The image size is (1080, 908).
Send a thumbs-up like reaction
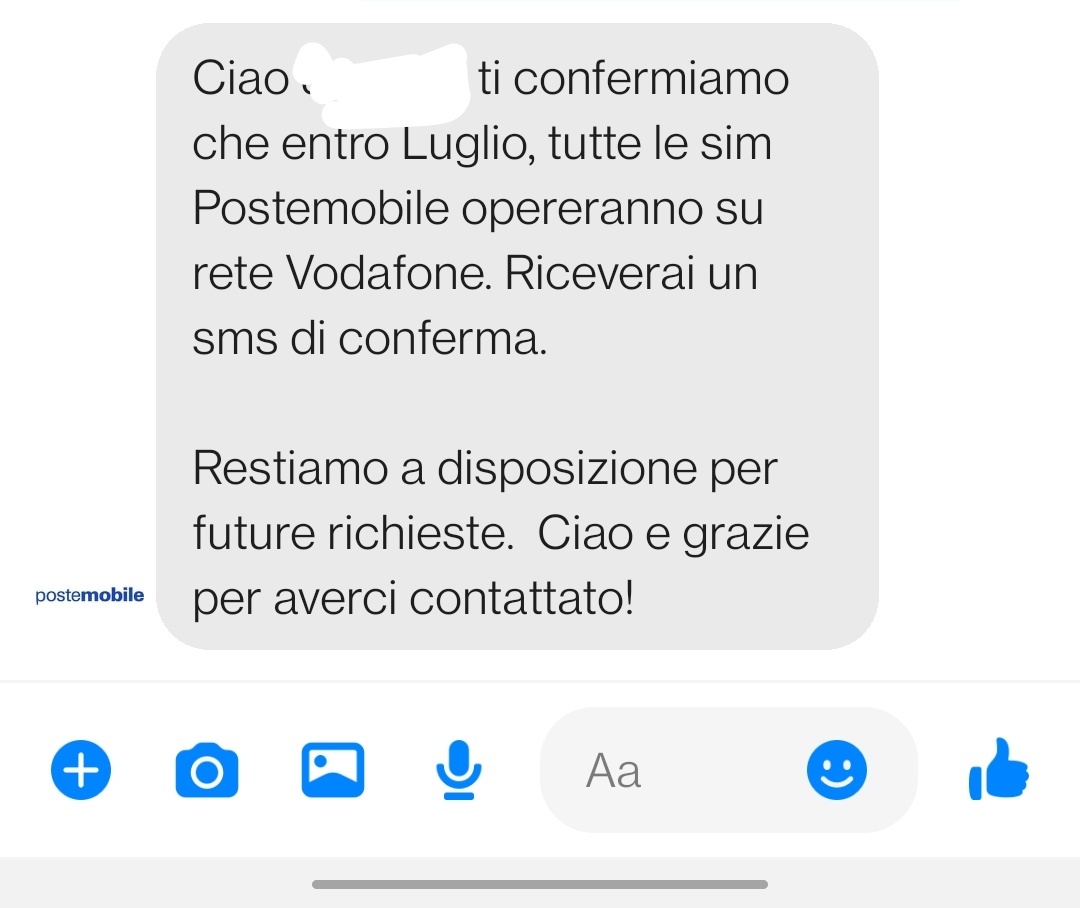pyautogui.click(x=999, y=769)
